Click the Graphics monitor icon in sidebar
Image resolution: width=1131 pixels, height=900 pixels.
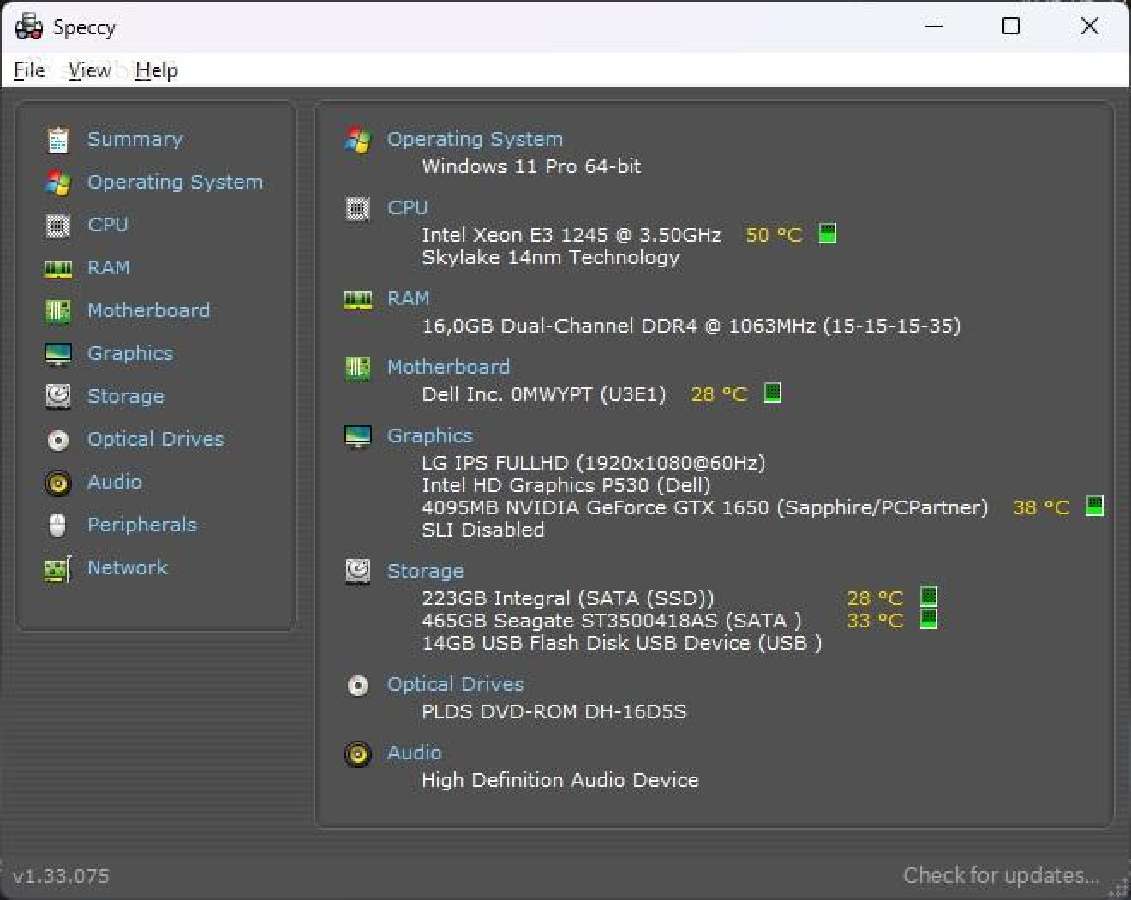(x=58, y=354)
